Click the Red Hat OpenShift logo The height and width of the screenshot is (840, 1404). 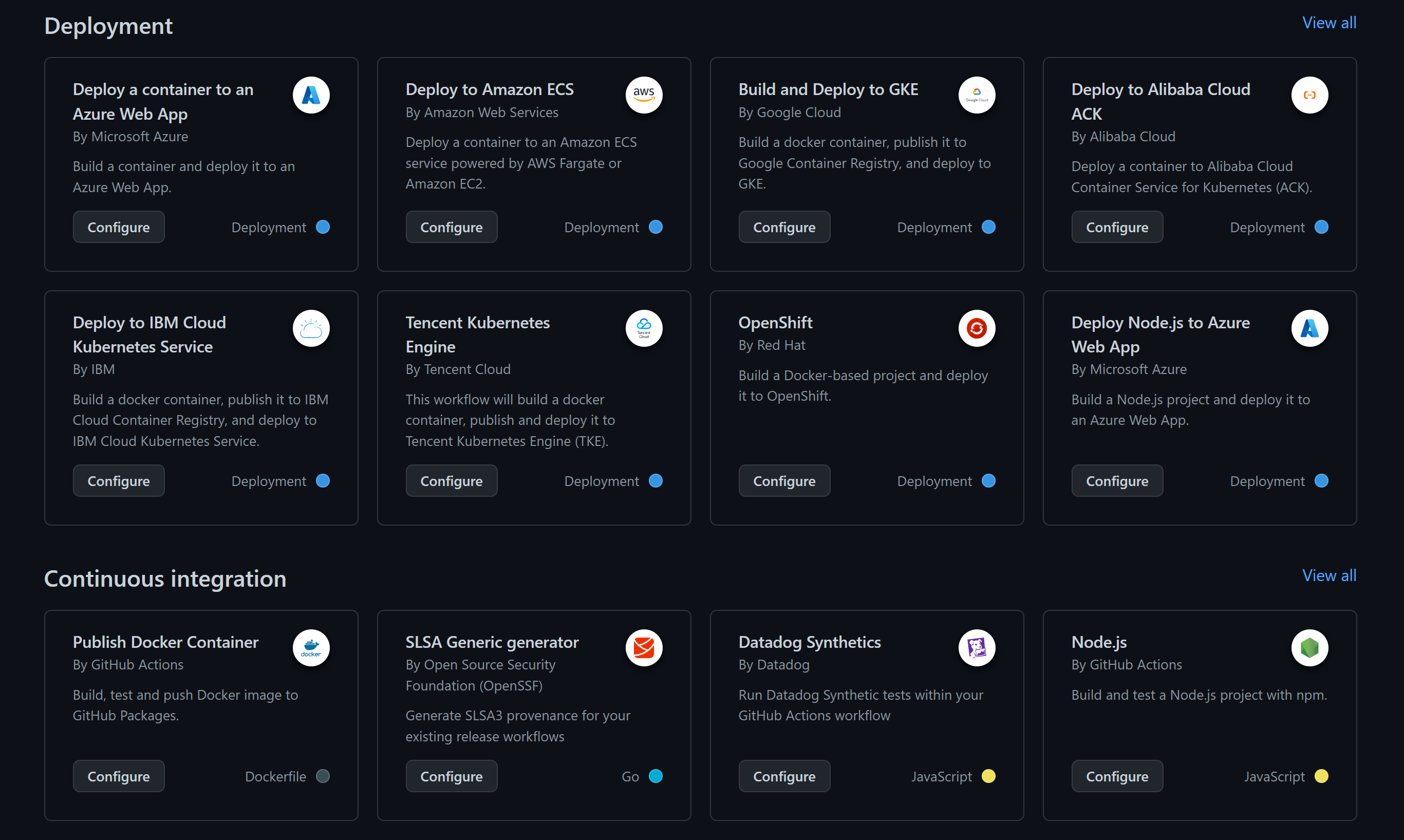click(976, 328)
